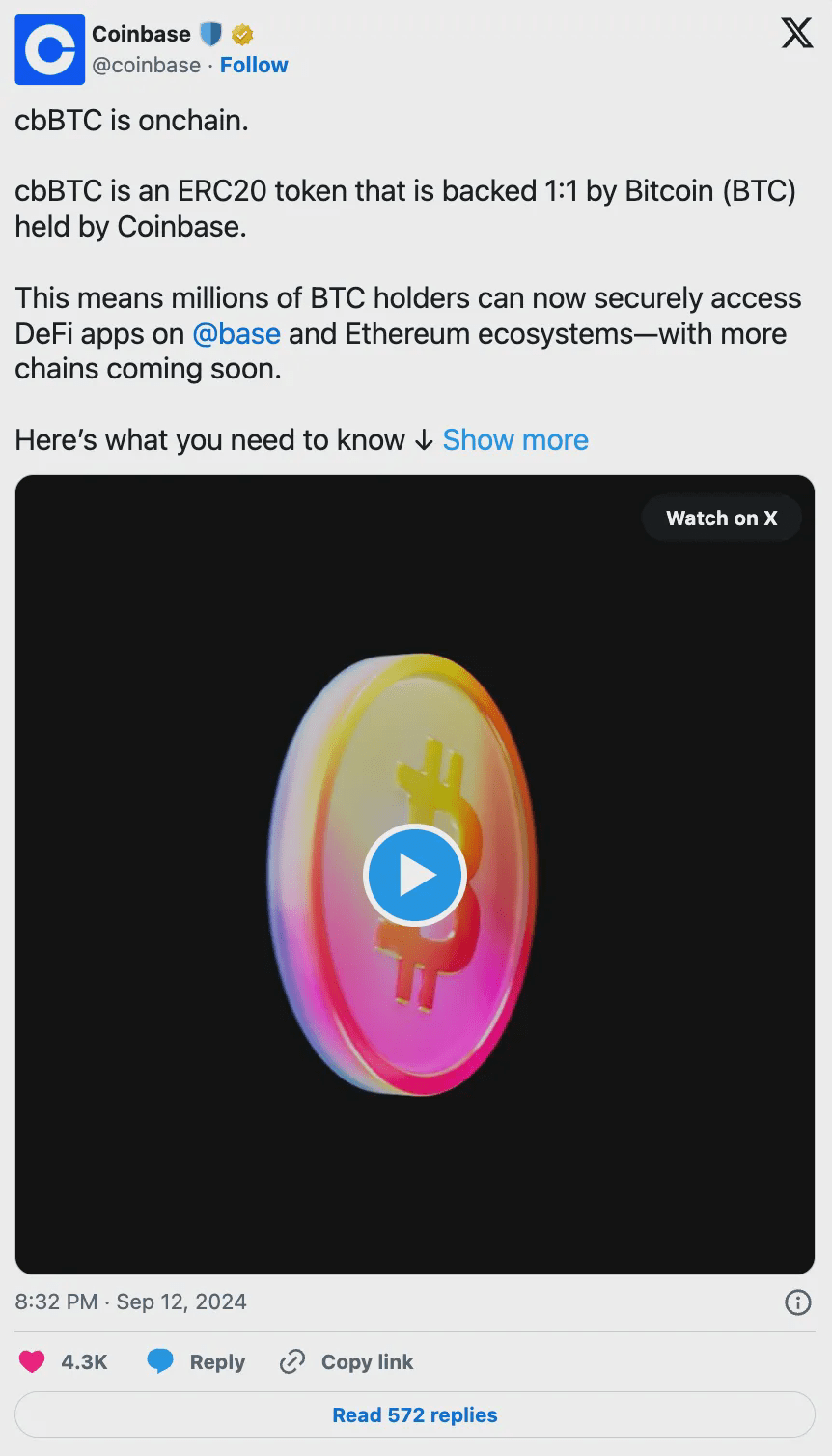Read 572 replies to the post
The width and height of the screenshot is (832, 1456).
[415, 1414]
